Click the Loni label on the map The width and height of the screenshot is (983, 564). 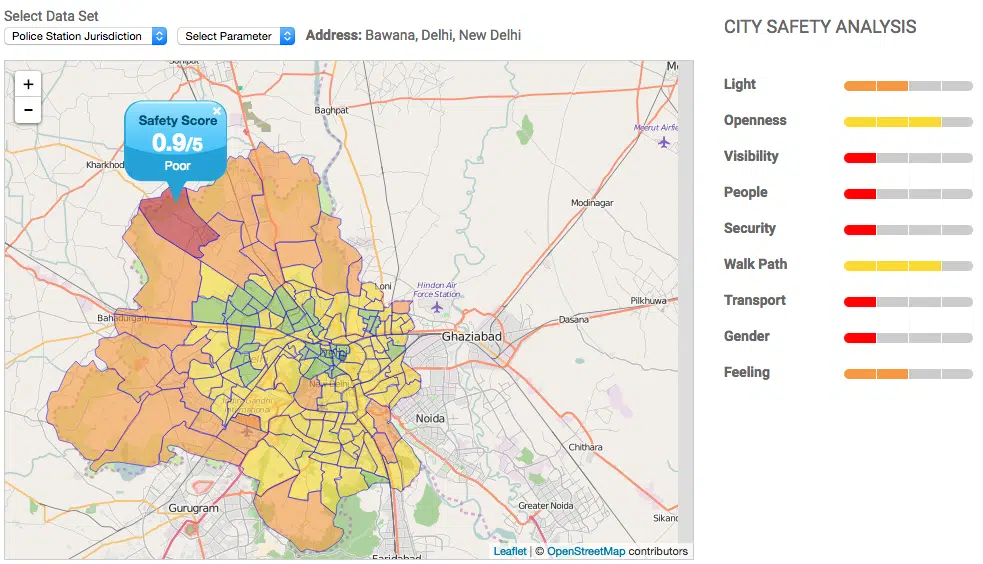384,286
